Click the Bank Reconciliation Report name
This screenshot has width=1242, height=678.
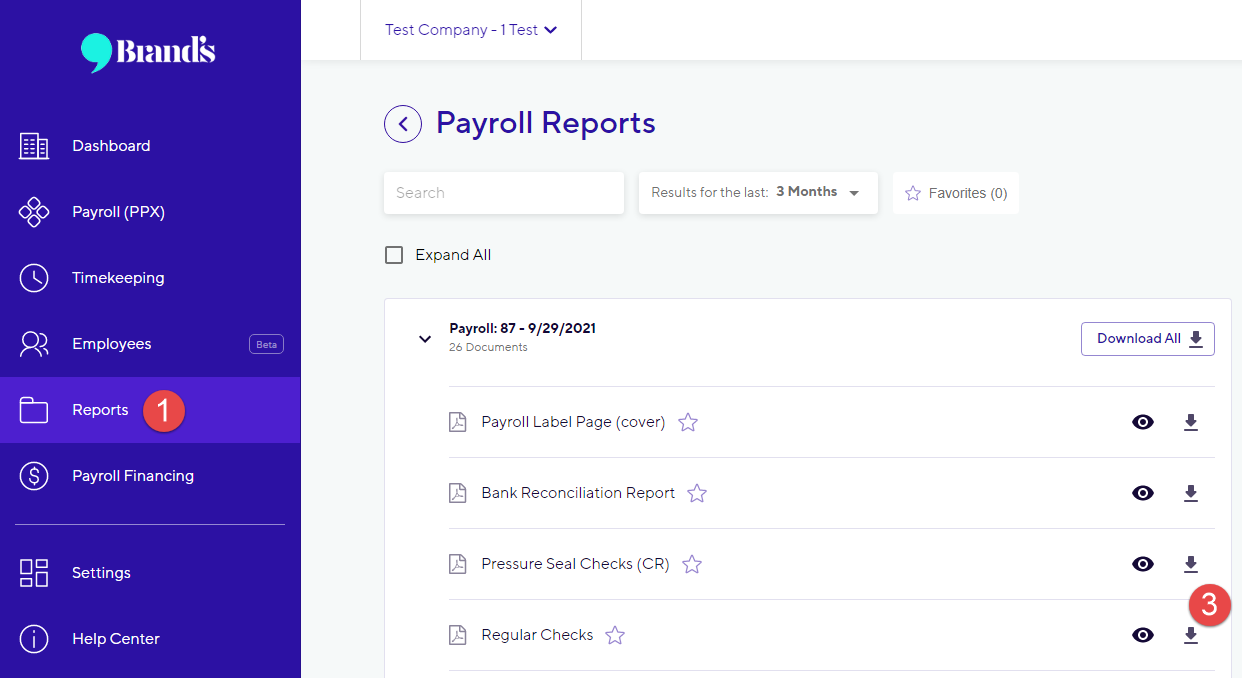[578, 493]
